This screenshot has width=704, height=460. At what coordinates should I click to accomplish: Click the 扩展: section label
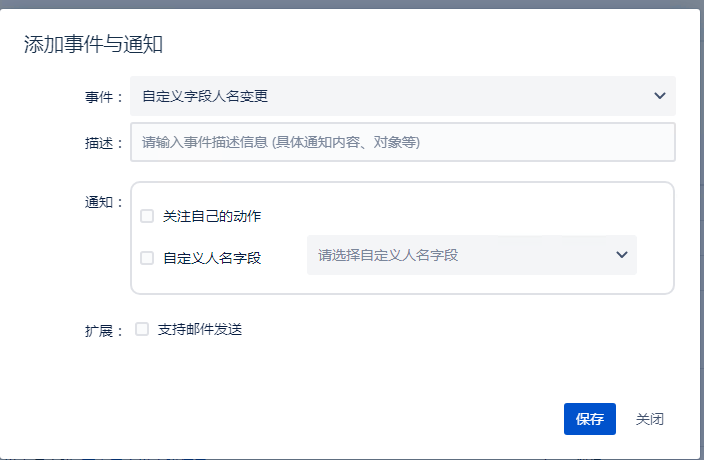[104, 331]
